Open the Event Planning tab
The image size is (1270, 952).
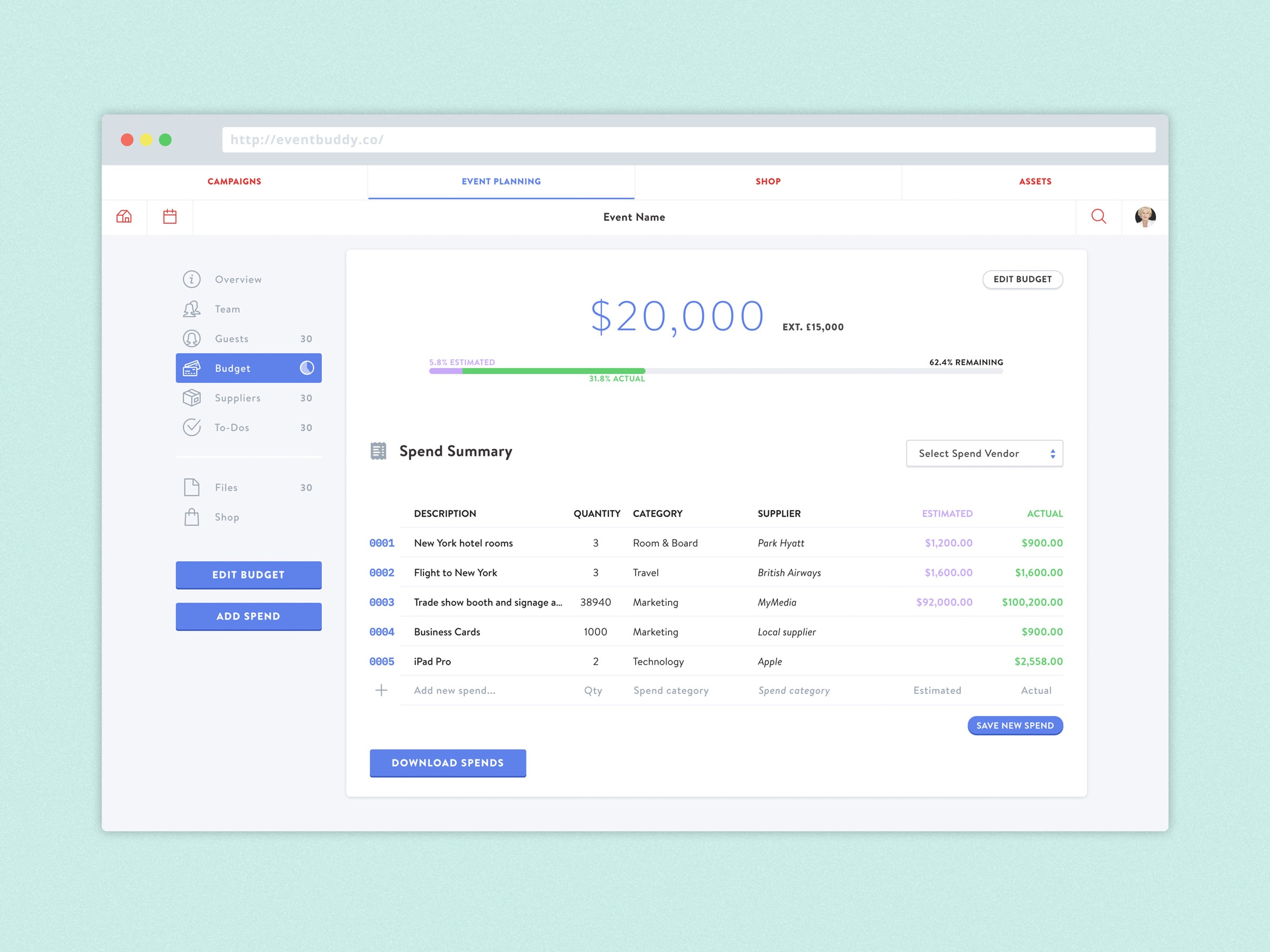pos(500,181)
